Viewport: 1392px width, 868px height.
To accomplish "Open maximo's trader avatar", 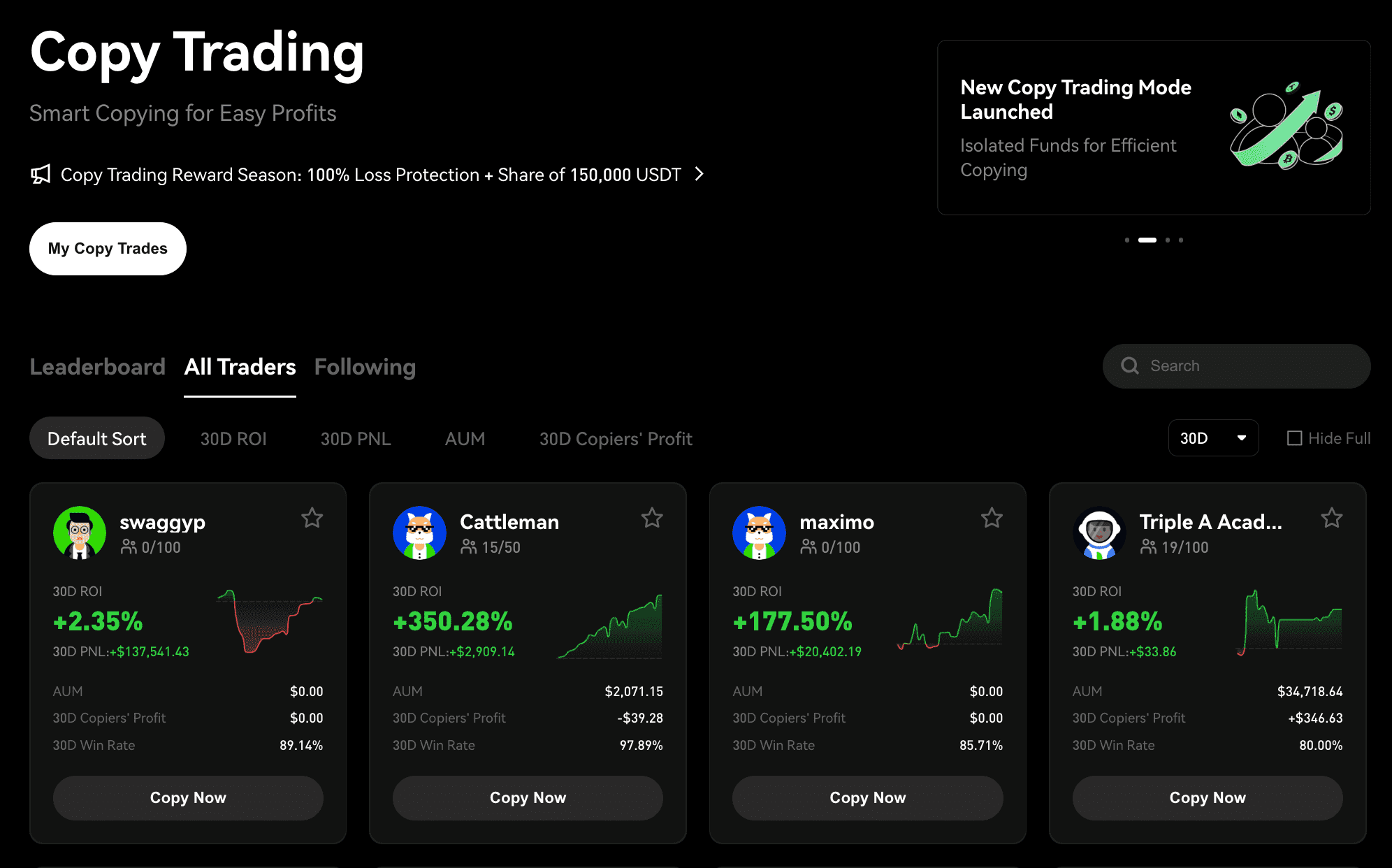I will [x=759, y=533].
